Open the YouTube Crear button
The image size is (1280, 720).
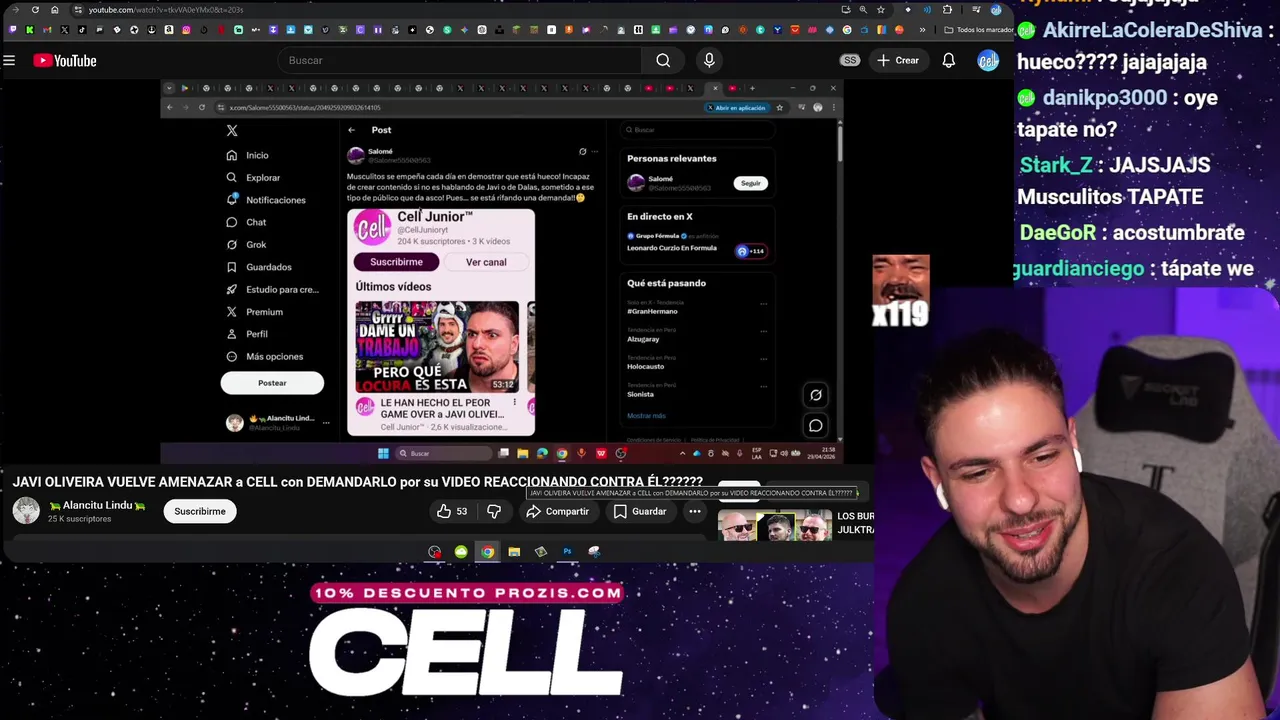(x=898, y=61)
